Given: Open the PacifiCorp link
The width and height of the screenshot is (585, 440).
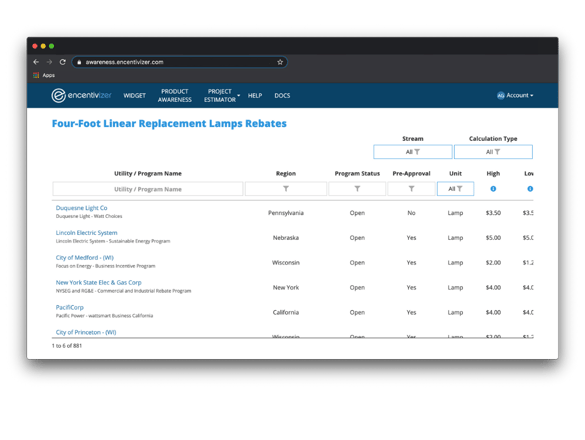Looking at the screenshot, I should 70,308.
